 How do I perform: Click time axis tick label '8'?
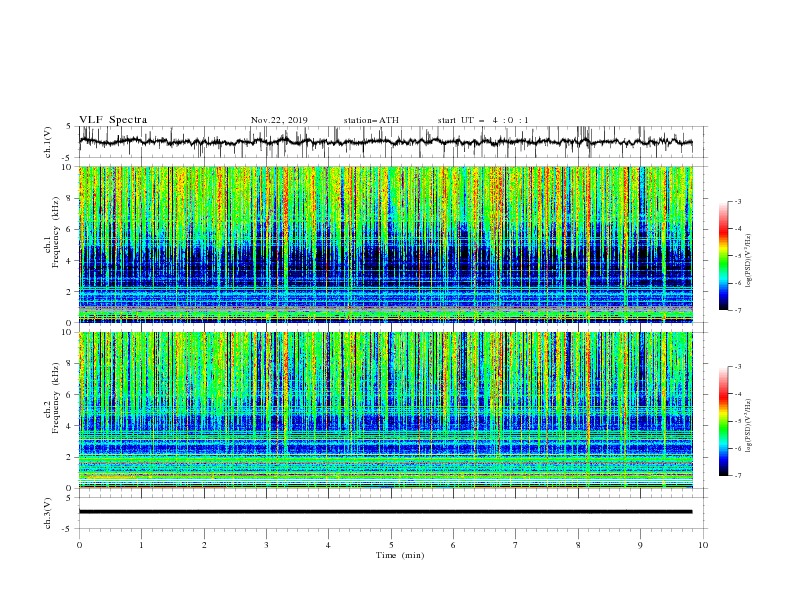[x=578, y=545]
